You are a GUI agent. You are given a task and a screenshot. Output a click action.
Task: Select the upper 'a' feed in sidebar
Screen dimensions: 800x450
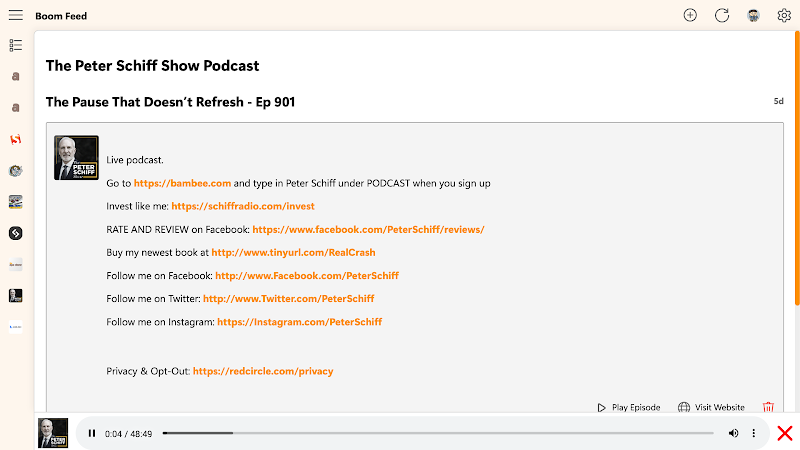pos(16,77)
